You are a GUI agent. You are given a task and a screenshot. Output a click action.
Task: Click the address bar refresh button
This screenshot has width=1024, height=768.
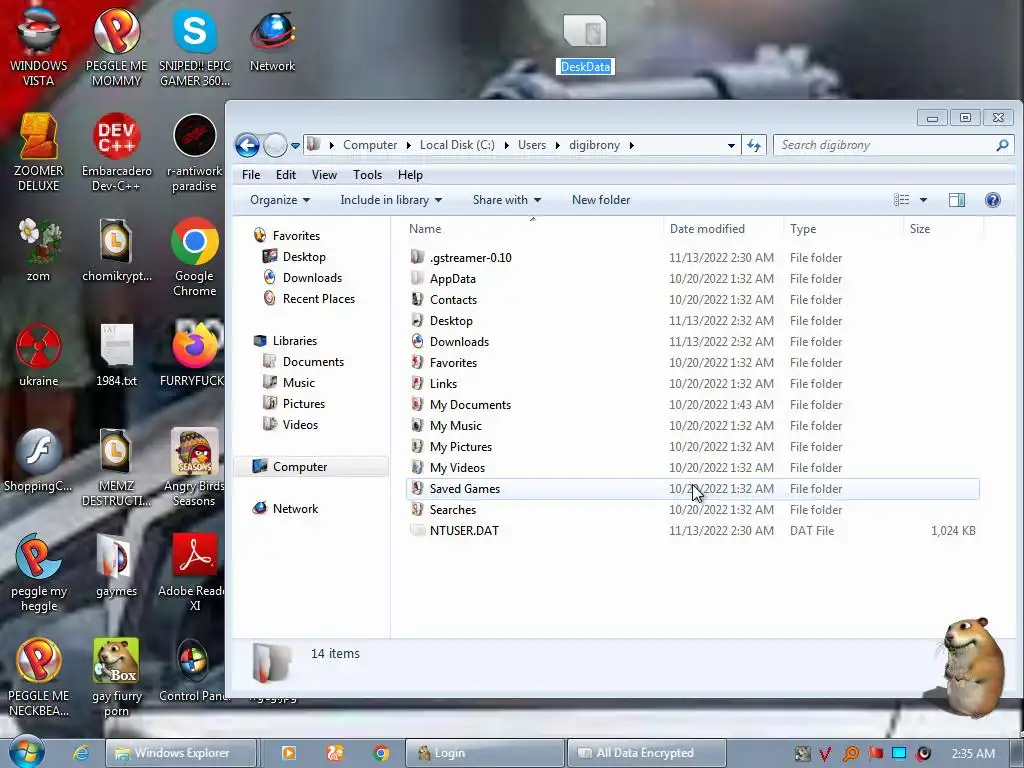pyautogui.click(x=754, y=145)
